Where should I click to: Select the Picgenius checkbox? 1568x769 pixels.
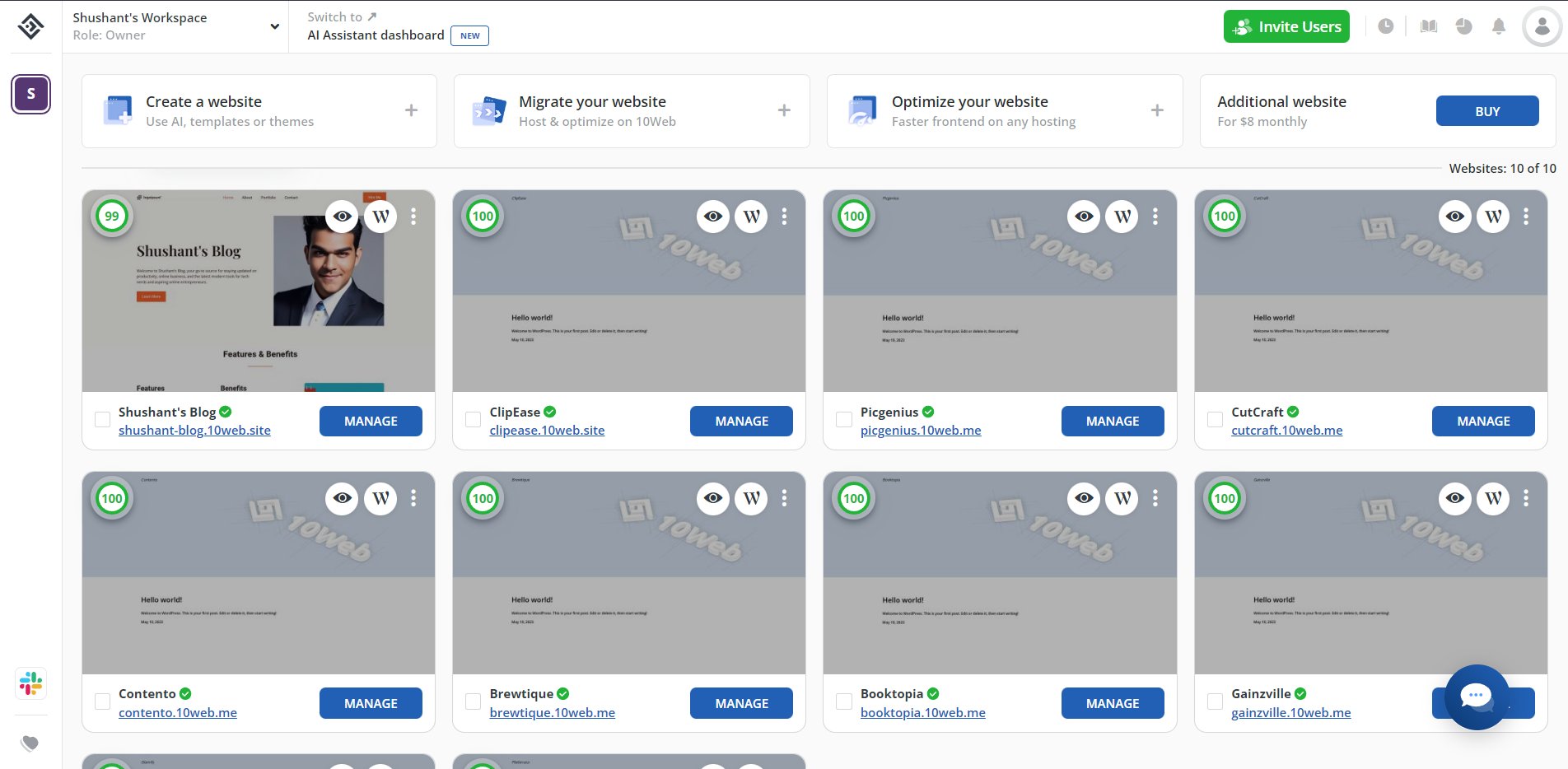(x=844, y=420)
